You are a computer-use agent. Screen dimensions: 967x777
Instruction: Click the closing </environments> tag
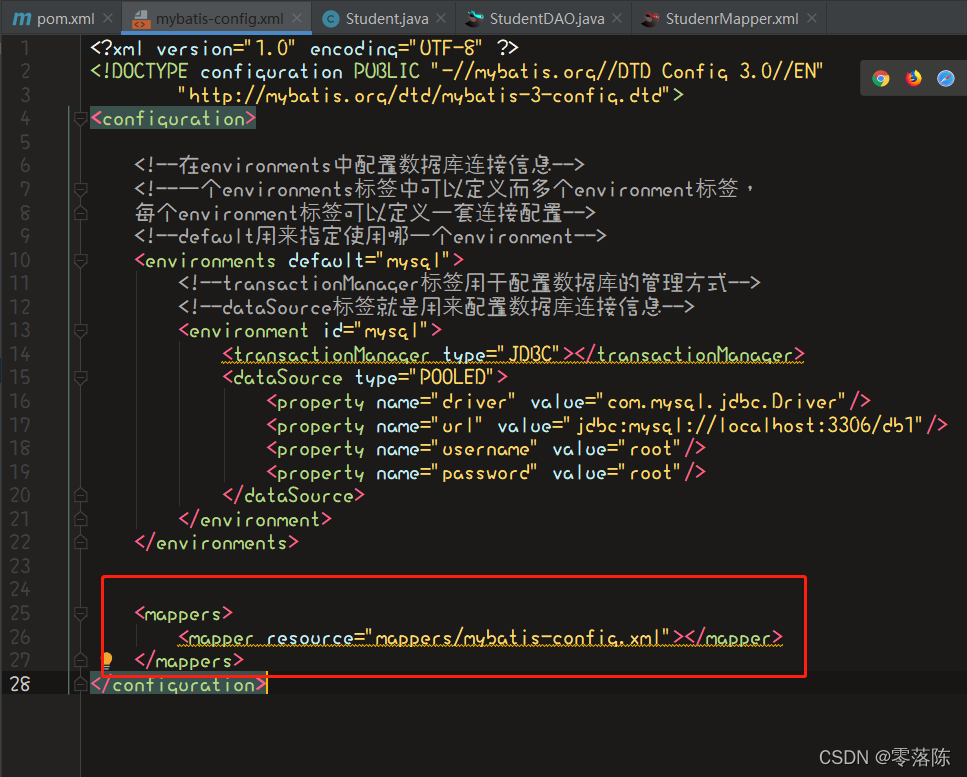tap(216, 543)
